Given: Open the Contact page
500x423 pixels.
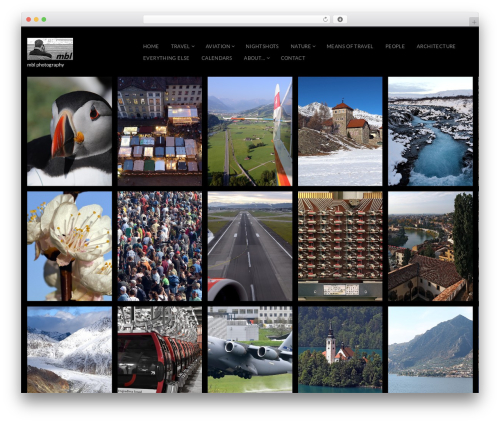Looking at the screenshot, I should (x=293, y=58).
